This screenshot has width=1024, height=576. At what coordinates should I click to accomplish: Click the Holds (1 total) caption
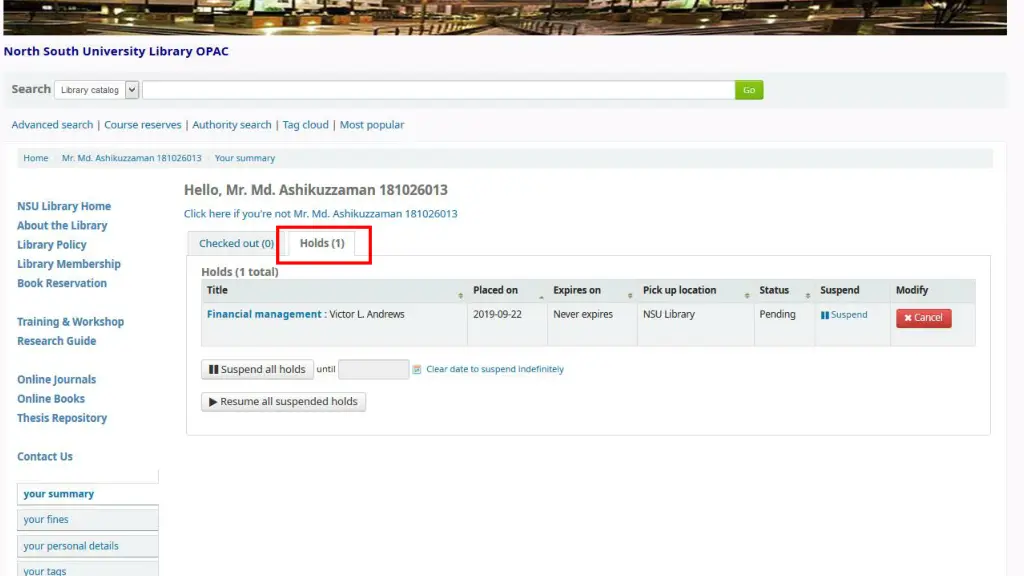(240, 272)
